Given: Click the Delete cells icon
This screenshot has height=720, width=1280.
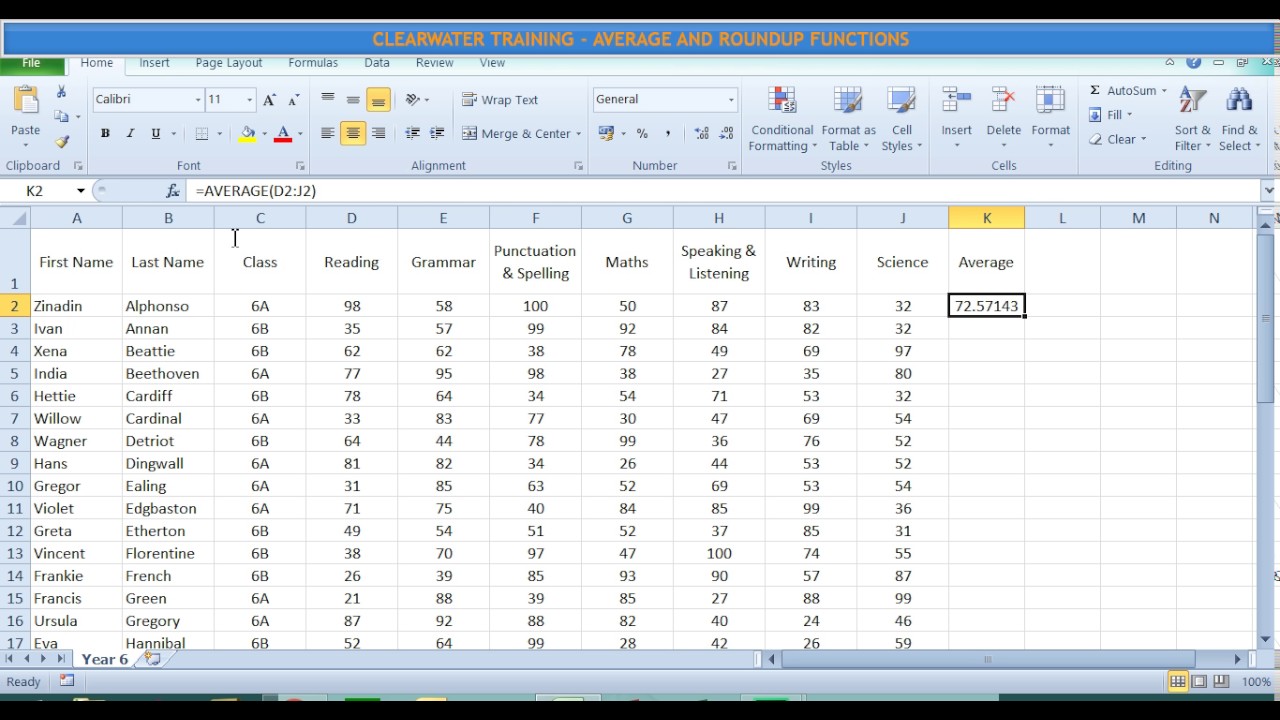Looking at the screenshot, I should click(1003, 101).
